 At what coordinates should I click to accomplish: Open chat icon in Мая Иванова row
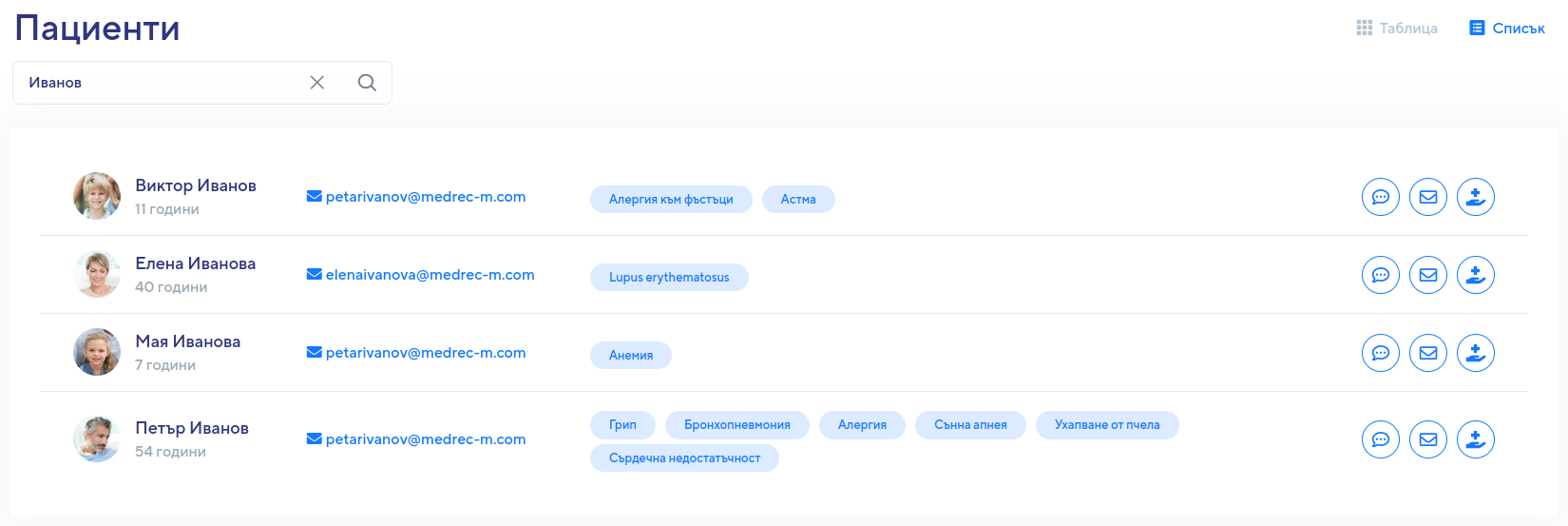tap(1381, 353)
